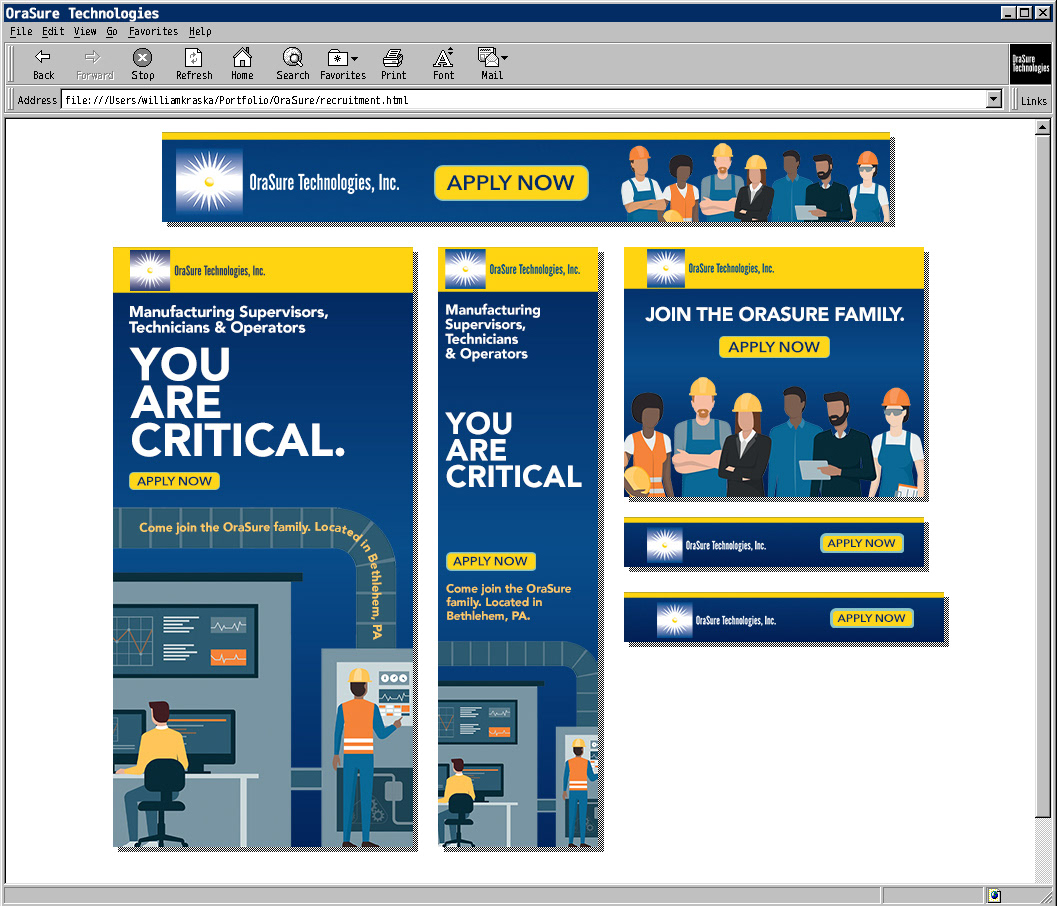Screen dimensions: 1057x906
Task: Click APPLY NOW in lowest small banner
Action: (871, 618)
